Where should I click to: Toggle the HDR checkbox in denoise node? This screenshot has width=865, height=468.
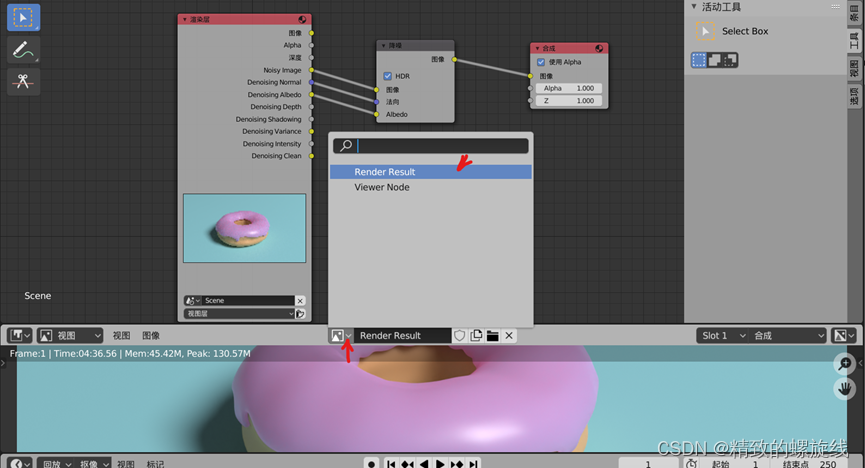[x=387, y=76]
